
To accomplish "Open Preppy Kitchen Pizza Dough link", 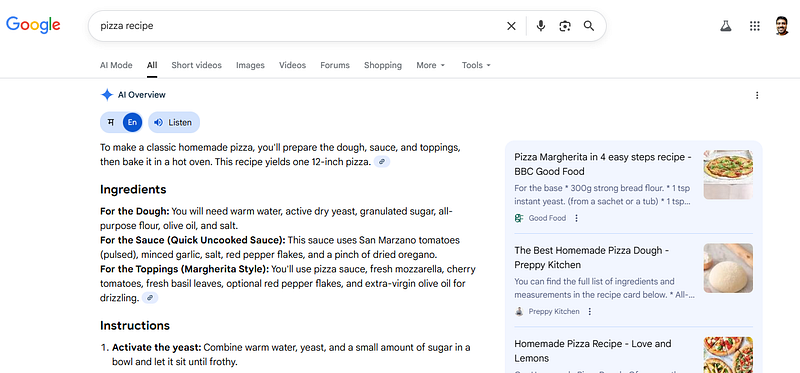I will coord(591,257).
